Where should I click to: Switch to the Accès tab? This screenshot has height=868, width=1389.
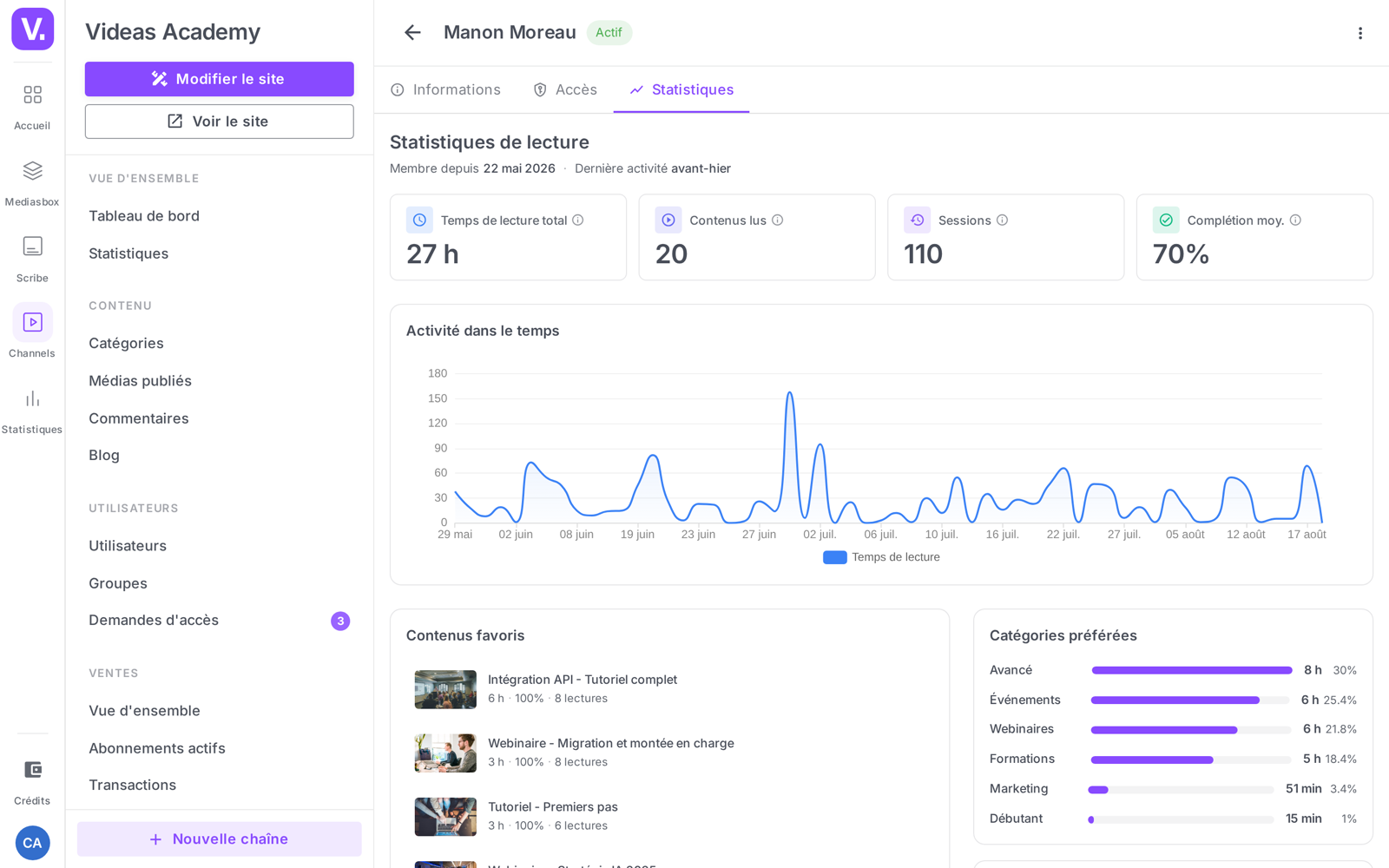pyautogui.click(x=565, y=89)
